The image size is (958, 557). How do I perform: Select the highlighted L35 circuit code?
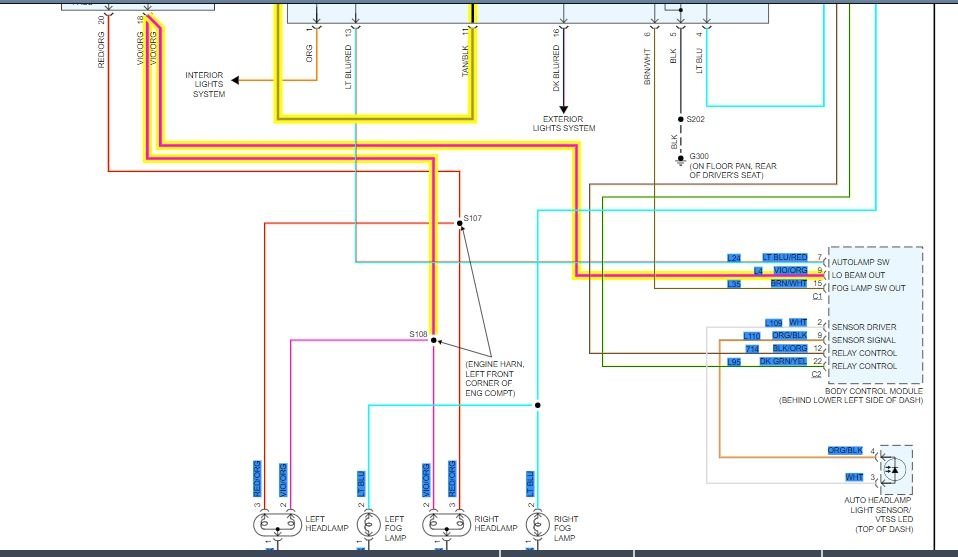click(x=734, y=284)
